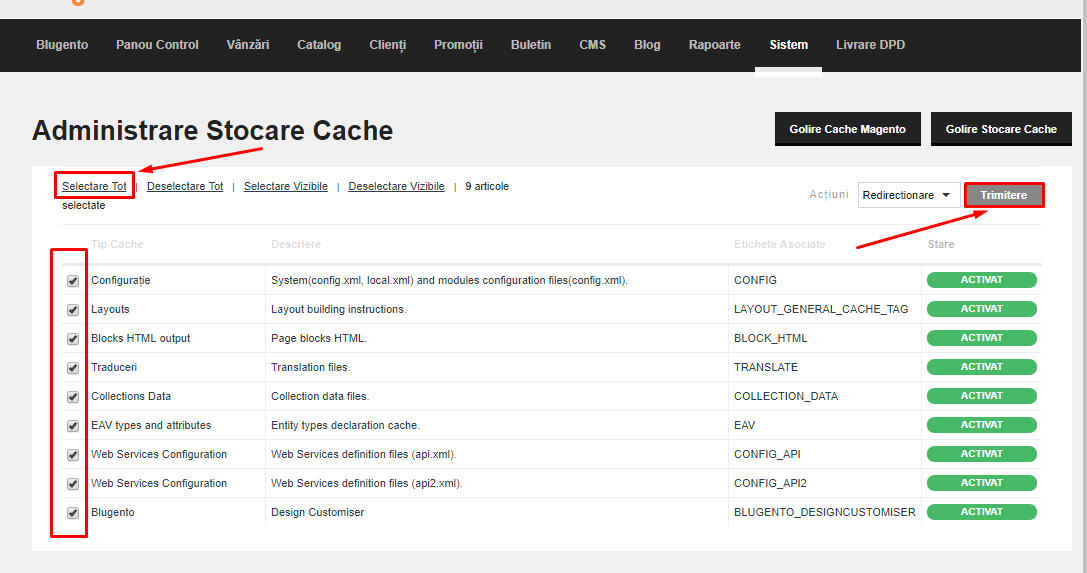Click the Design Customiser description
The height and width of the screenshot is (573, 1087).
click(318, 513)
